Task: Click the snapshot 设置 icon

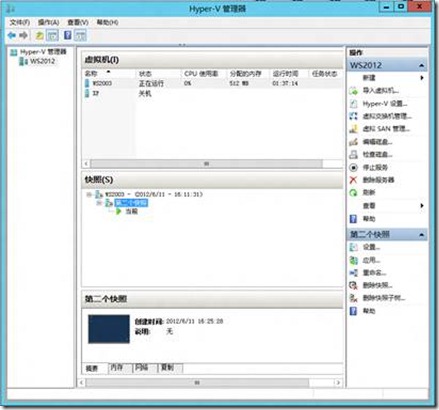Action: pos(353,247)
